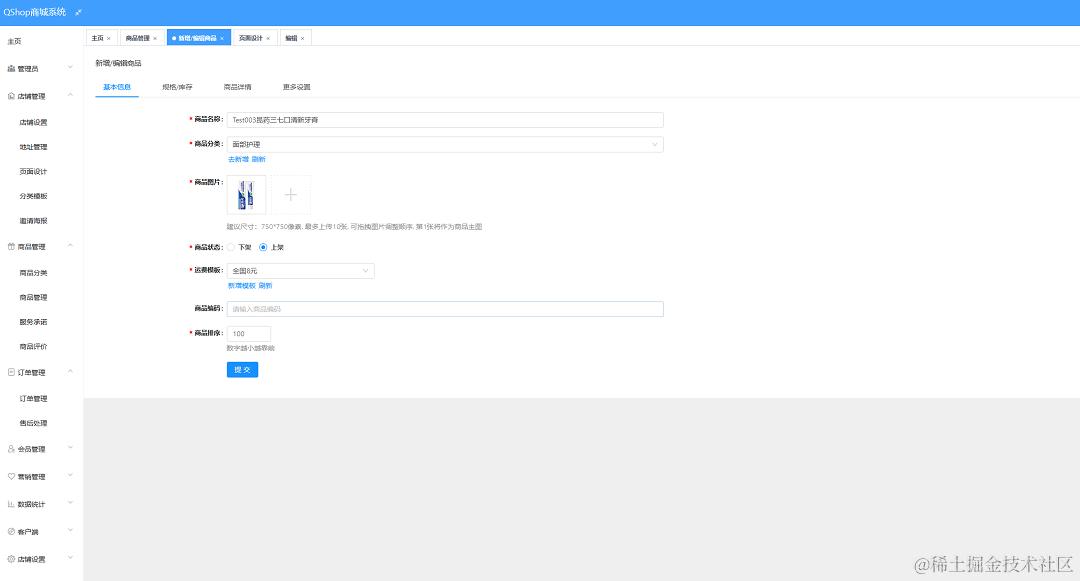This screenshot has width=1080, height=581.
Task: Click the plus box to upload product image
Action: click(291, 195)
